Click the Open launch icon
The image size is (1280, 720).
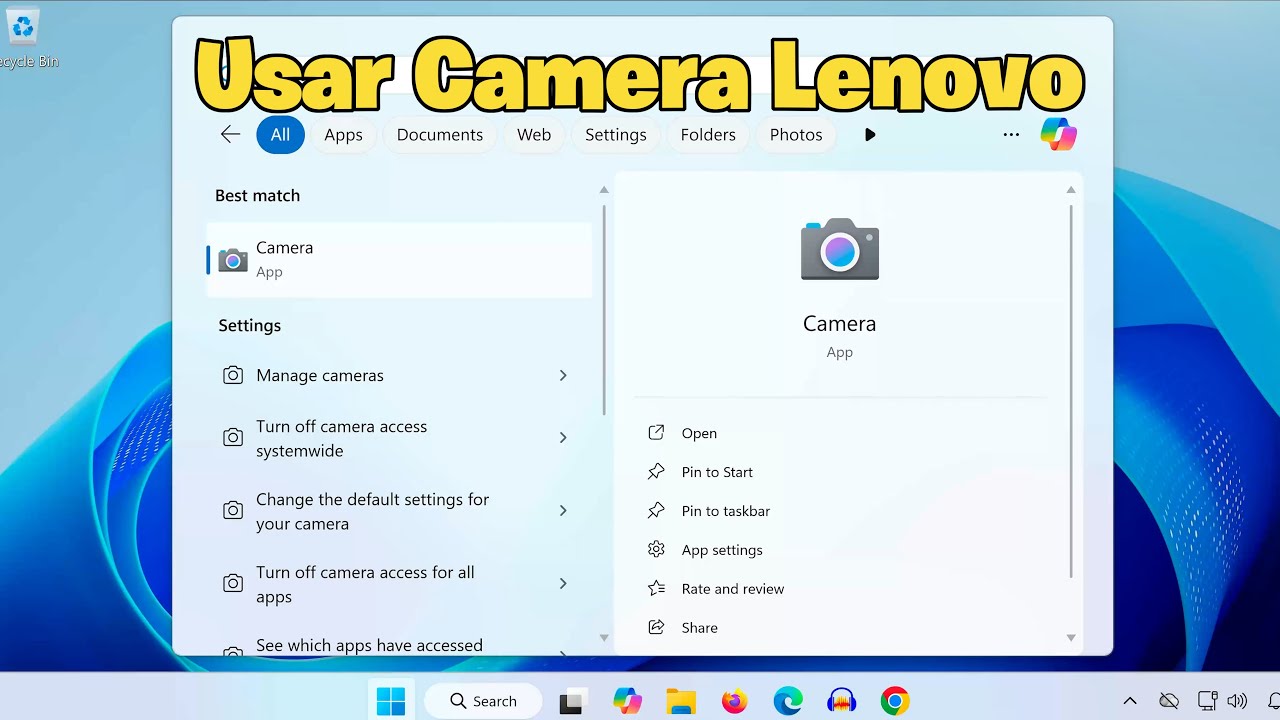coord(656,433)
